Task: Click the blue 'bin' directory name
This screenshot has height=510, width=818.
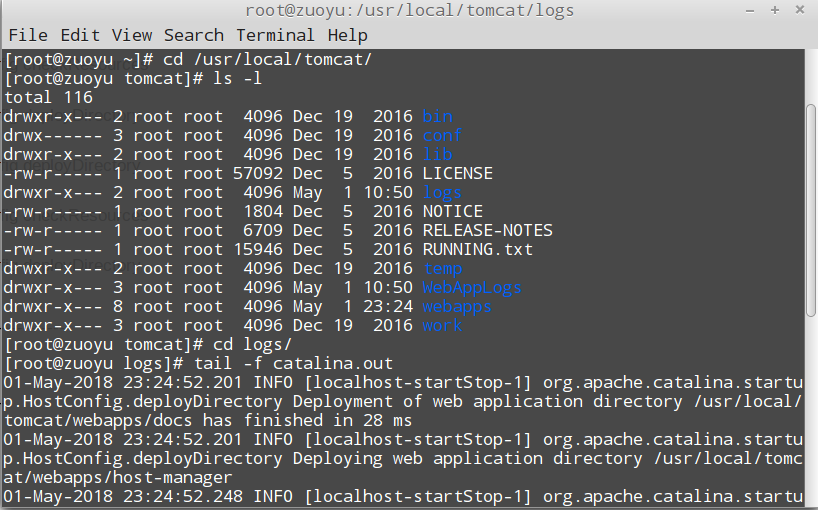Action: click(437, 116)
